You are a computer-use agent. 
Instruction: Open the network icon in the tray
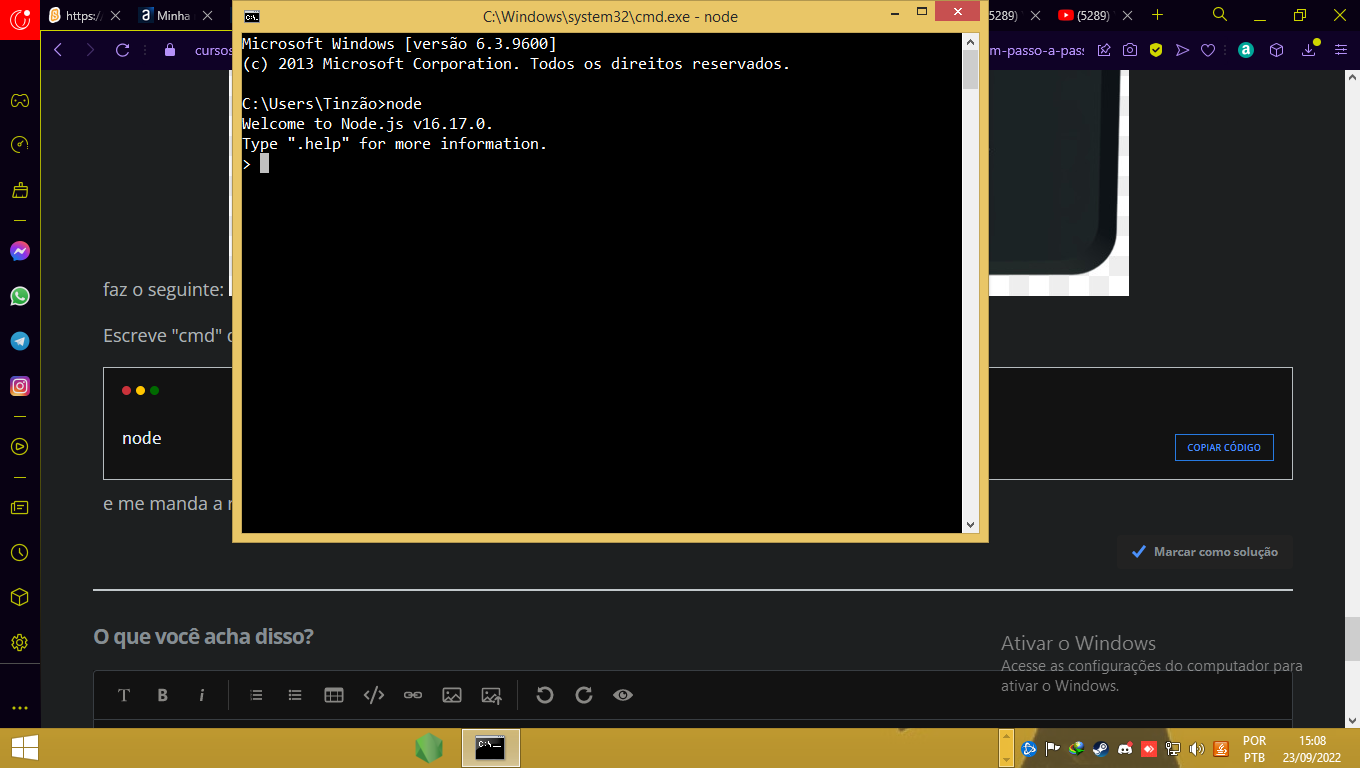1173,748
